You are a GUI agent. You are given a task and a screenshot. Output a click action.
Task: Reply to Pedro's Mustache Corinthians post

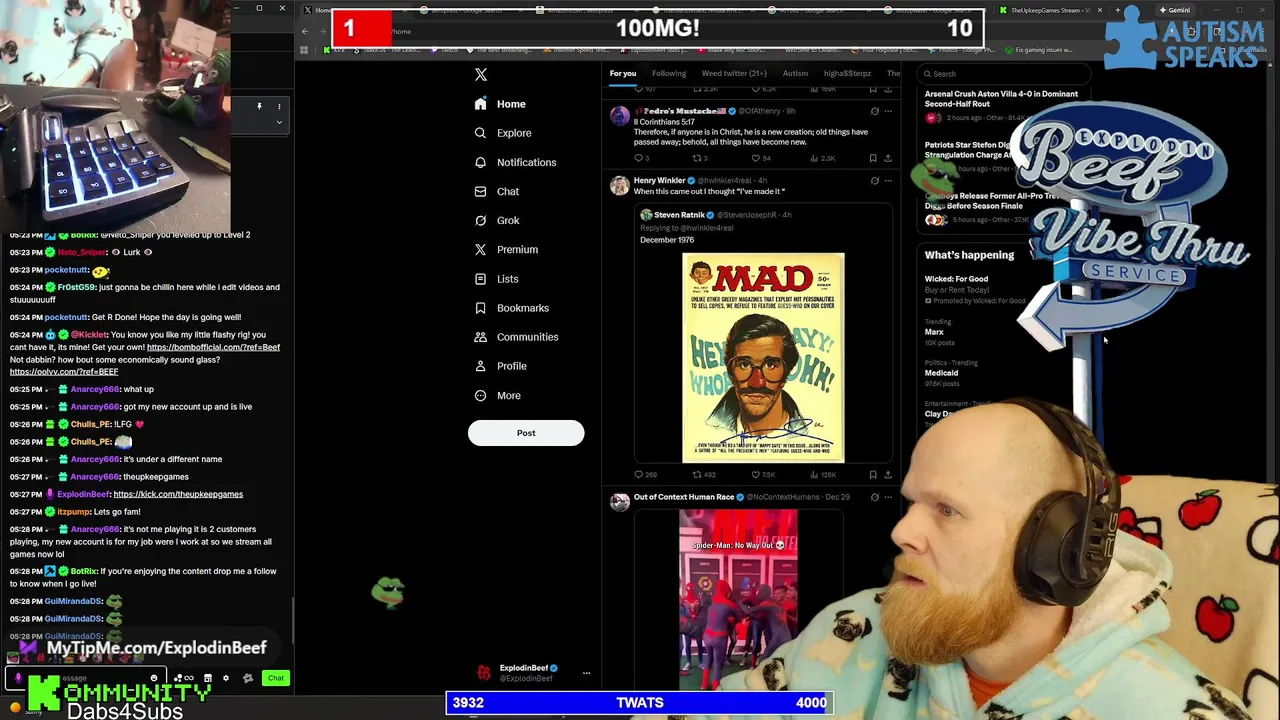point(641,158)
